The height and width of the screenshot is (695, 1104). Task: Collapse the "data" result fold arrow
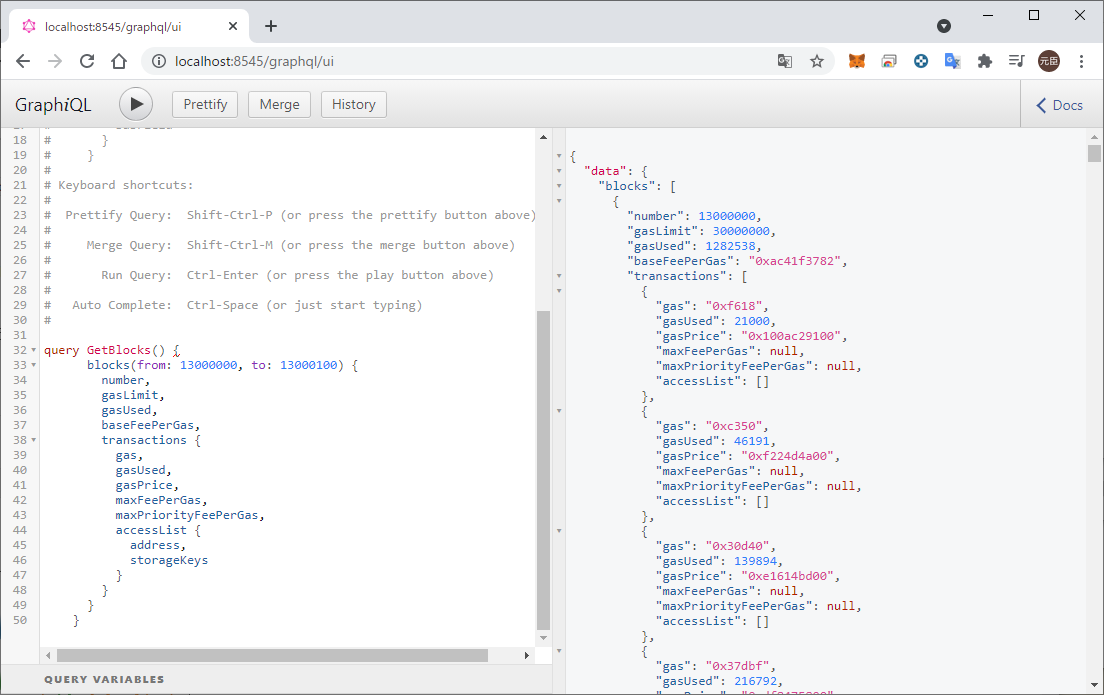559,171
